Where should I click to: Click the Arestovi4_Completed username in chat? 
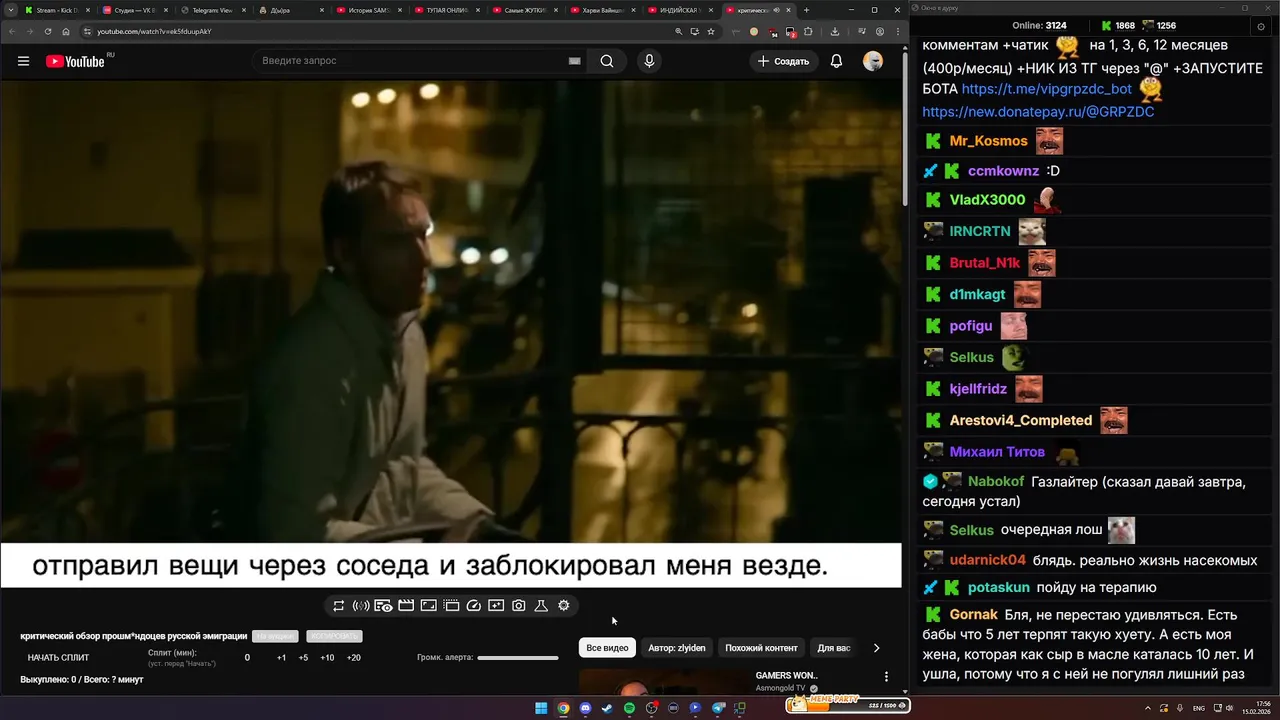(x=1021, y=420)
